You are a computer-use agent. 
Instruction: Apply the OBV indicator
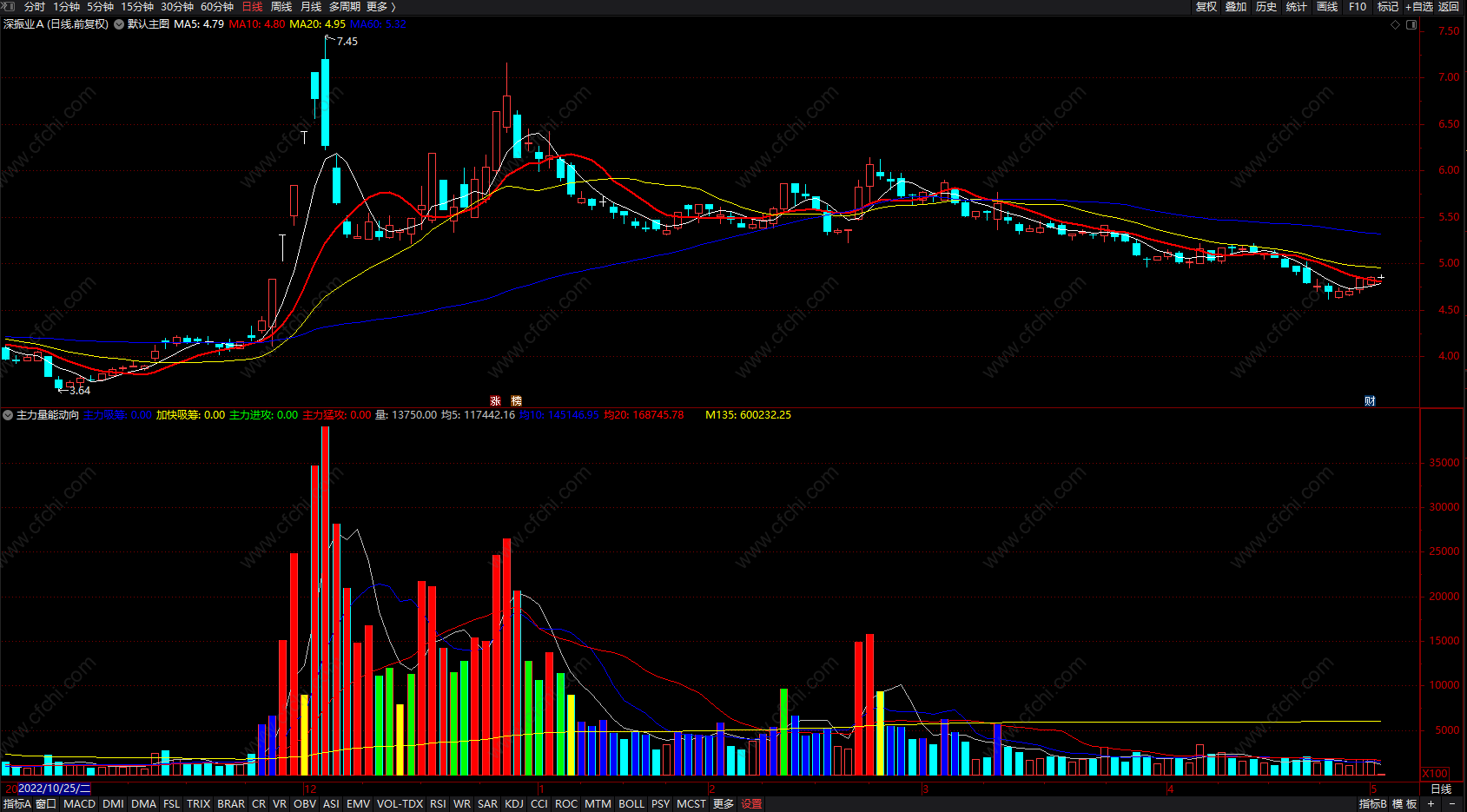click(305, 804)
